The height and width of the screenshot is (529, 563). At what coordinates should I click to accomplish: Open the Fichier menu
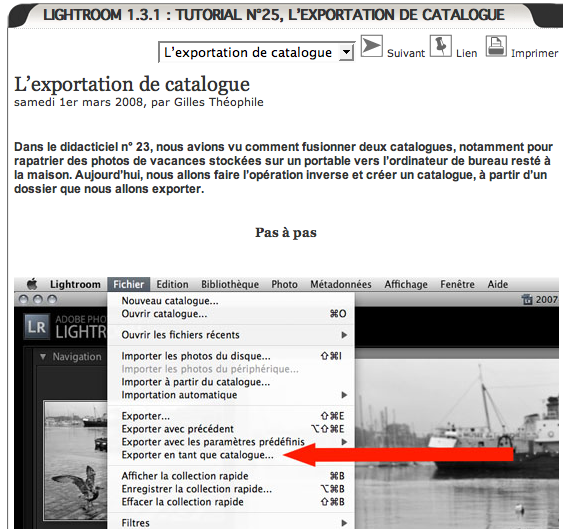pyautogui.click(x=129, y=284)
